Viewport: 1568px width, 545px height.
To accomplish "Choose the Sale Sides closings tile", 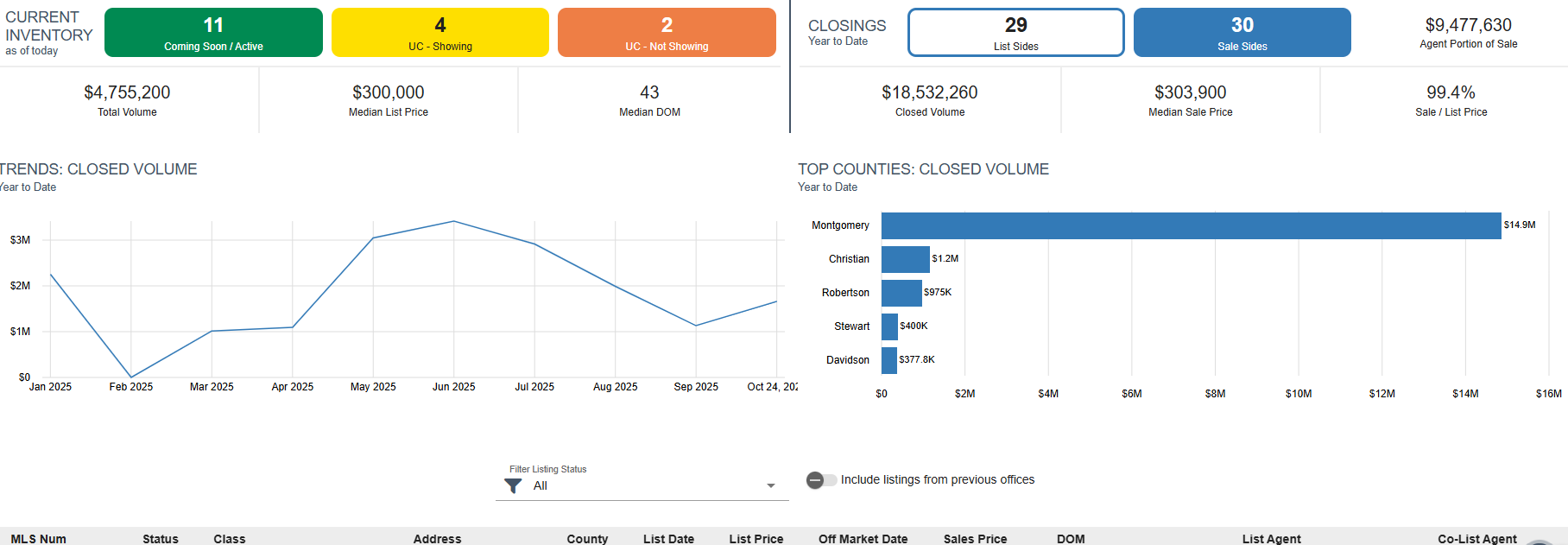I will point(1242,33).
